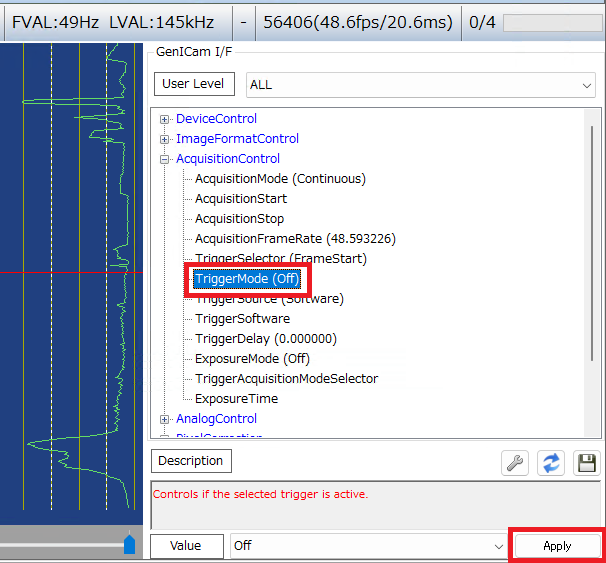The height and width of the screenshot is (563, 606).
Task: Select the ExposureTime tree item
Action: [x=236, y=399]
